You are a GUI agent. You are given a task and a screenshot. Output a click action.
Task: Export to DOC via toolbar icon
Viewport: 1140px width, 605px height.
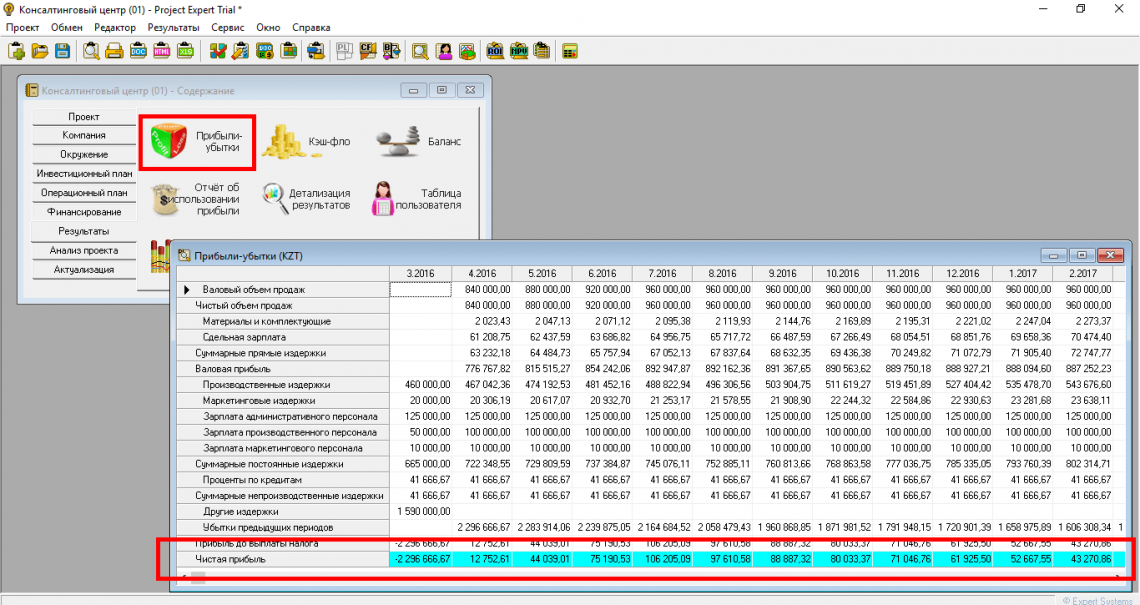click(x=139, y=51)
